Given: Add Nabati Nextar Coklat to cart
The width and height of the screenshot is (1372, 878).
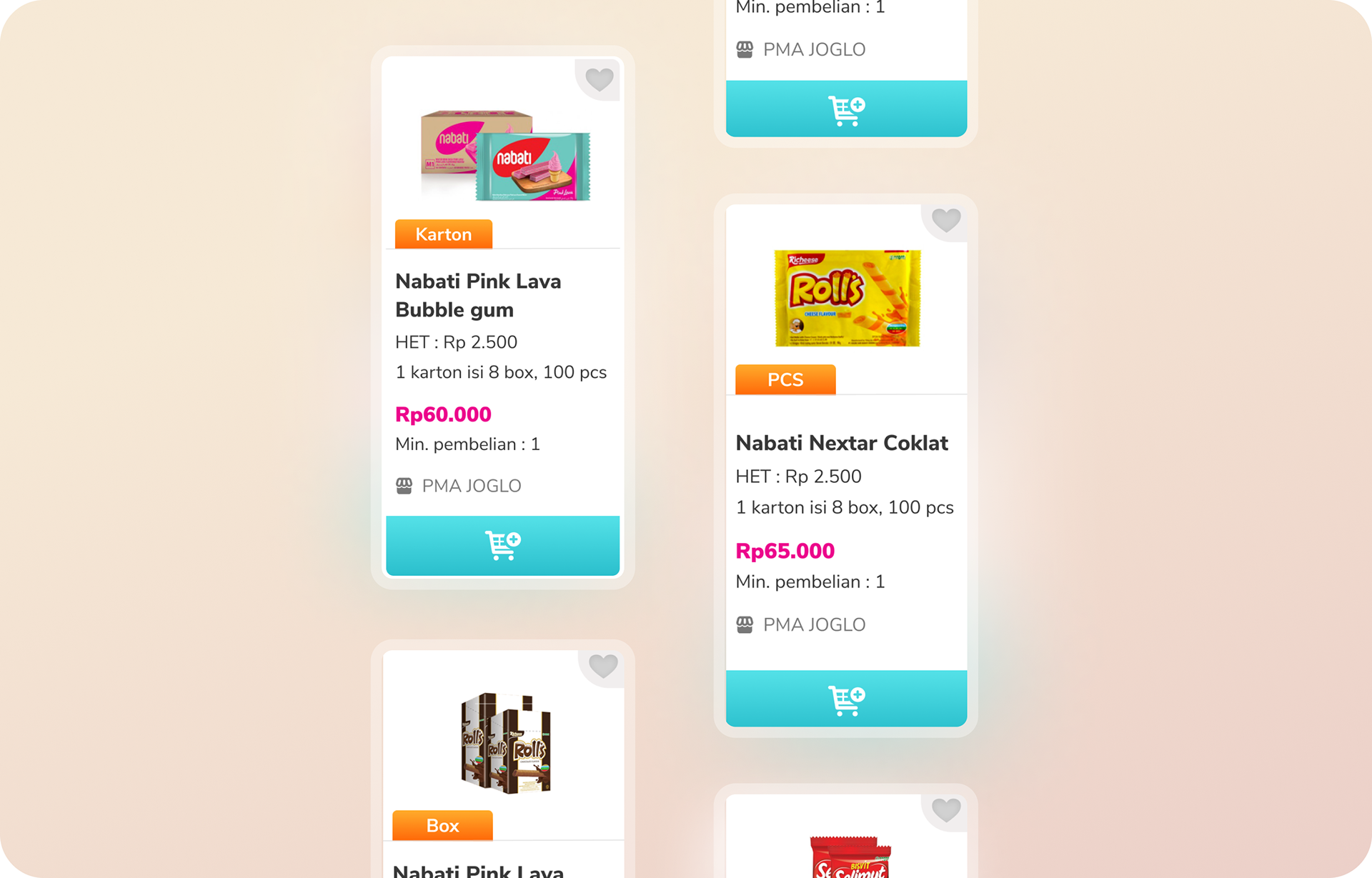Looking at the screenshot, I should tap(846, 699).
